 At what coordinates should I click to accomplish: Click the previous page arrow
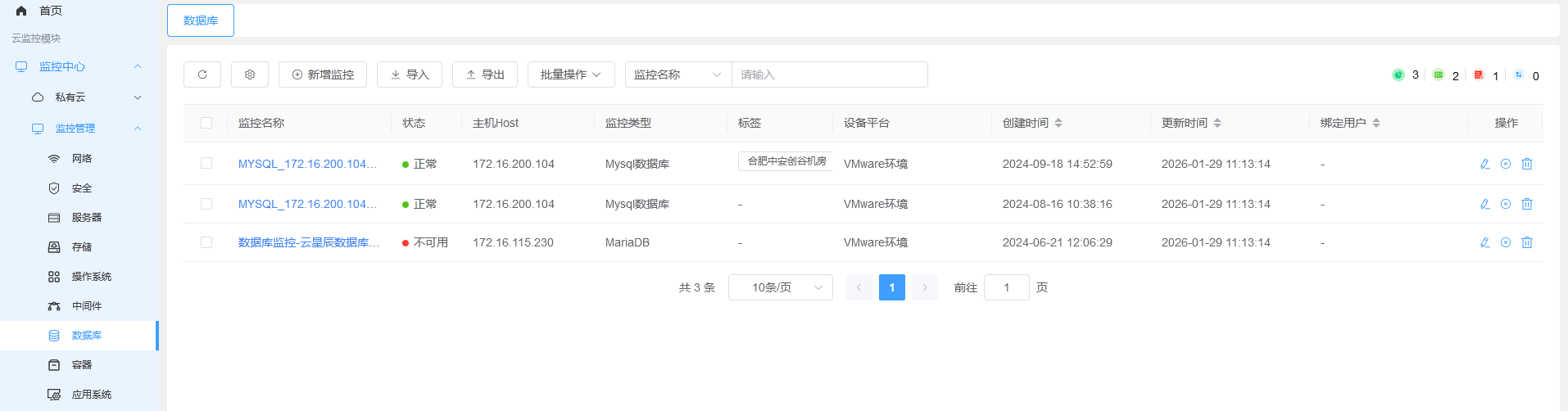pos(859,287)
